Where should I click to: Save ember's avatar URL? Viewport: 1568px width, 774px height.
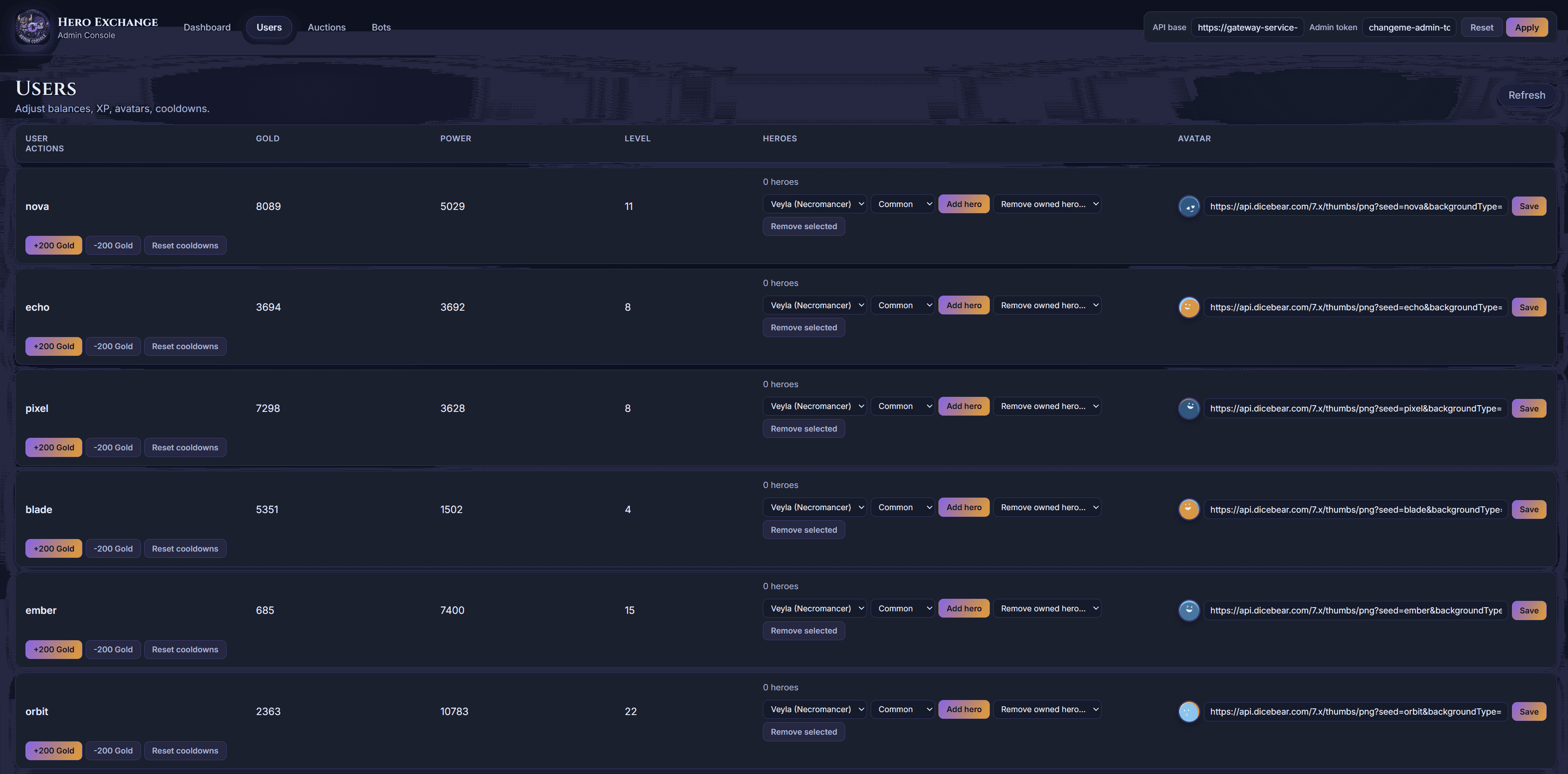(1529, 610)
